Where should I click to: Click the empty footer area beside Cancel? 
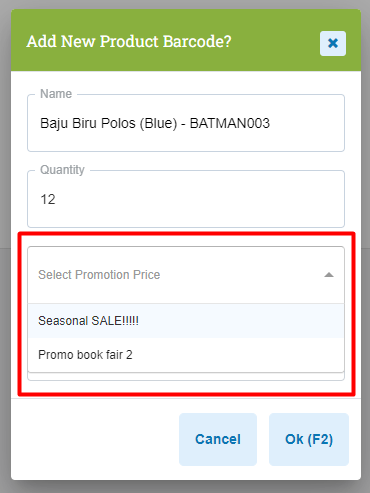[x=95, y=439]
